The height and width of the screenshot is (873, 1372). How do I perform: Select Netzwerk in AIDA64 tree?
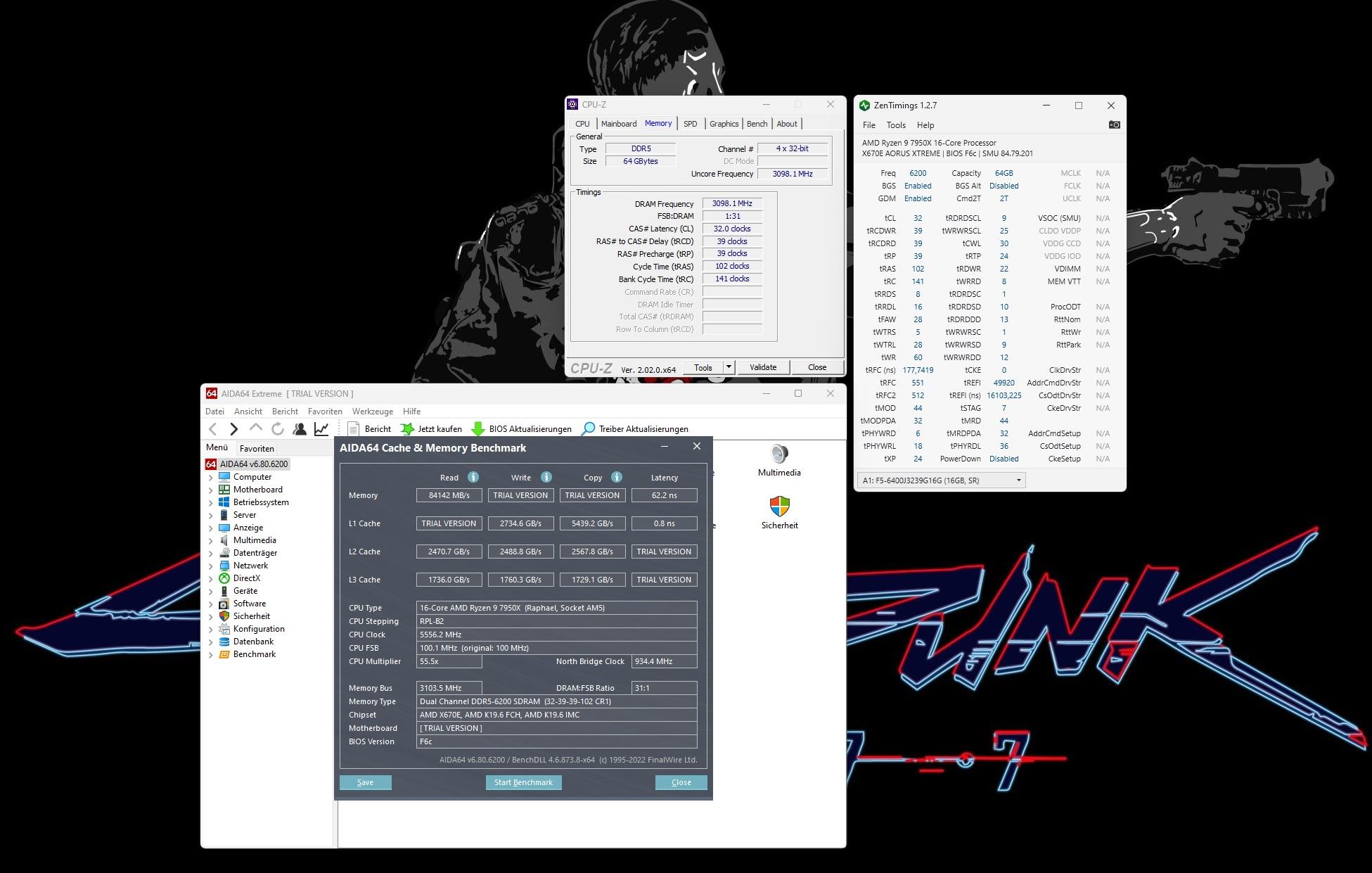[251, 566]
